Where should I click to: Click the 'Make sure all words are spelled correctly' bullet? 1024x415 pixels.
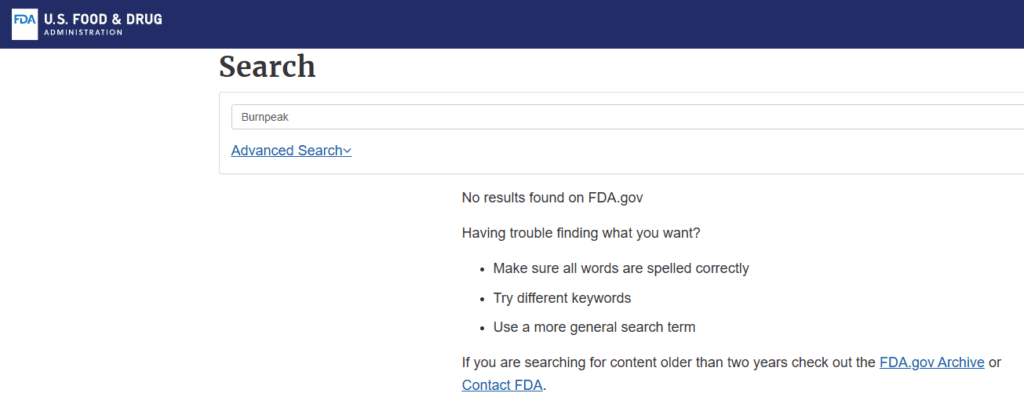point(621,268)
